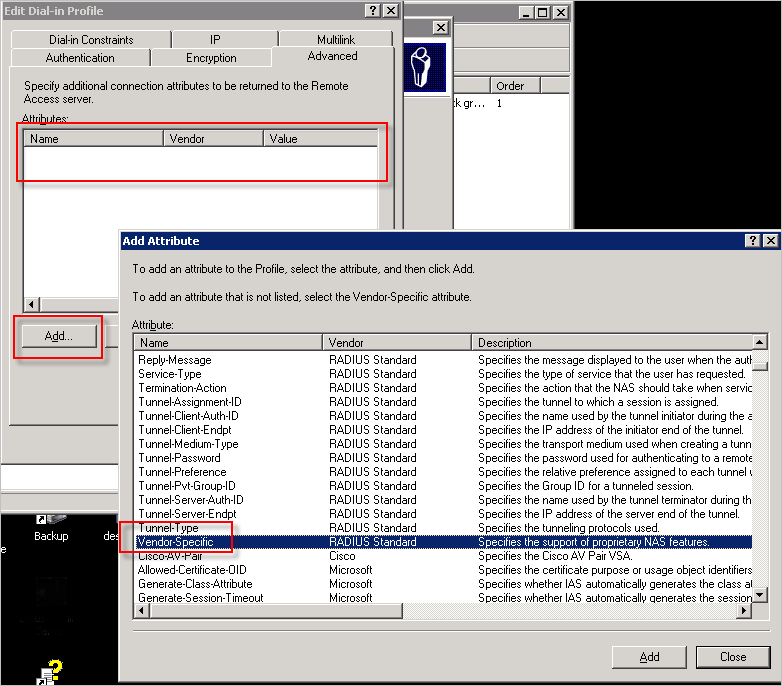Open the IP tab
The height and width of the screenshot is (686, 782).
pos(215,40)
